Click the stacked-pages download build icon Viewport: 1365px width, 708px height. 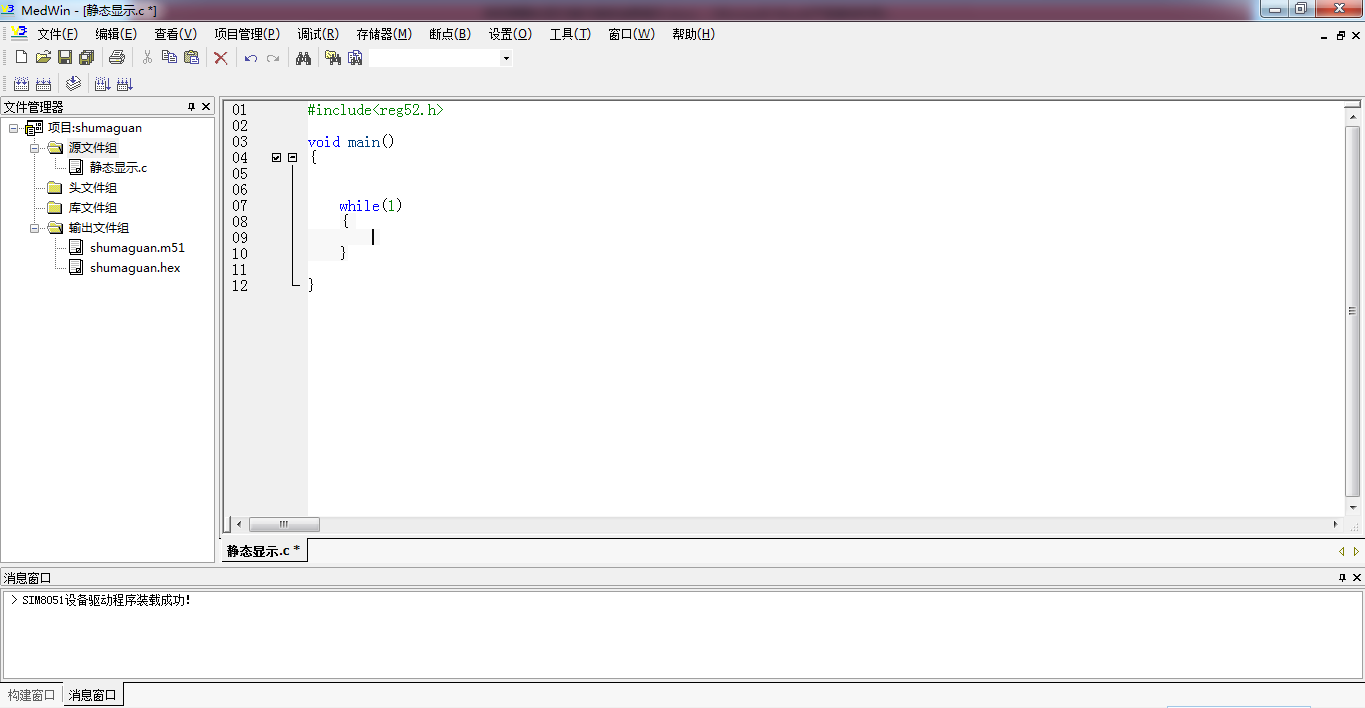click(x=73, y=84)
